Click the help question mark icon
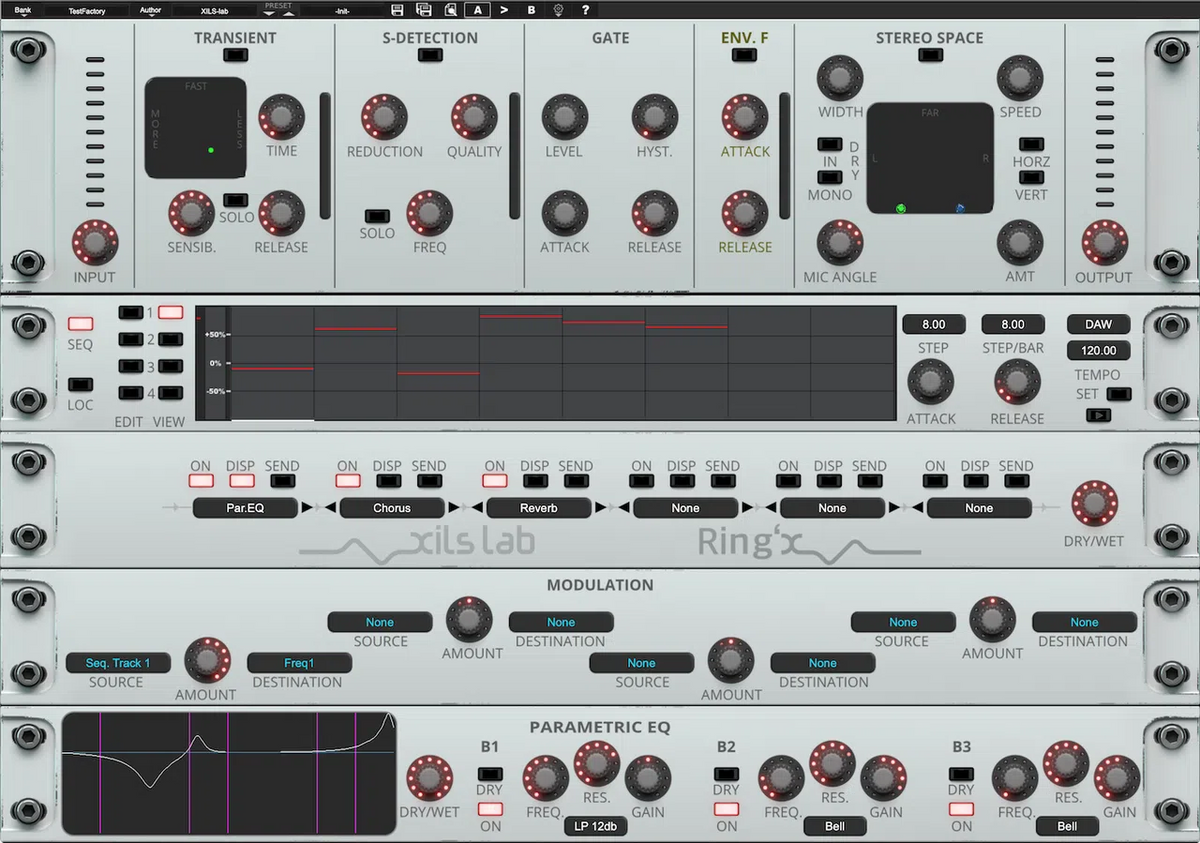The image size is (1200, 843). tap(586, 9)
